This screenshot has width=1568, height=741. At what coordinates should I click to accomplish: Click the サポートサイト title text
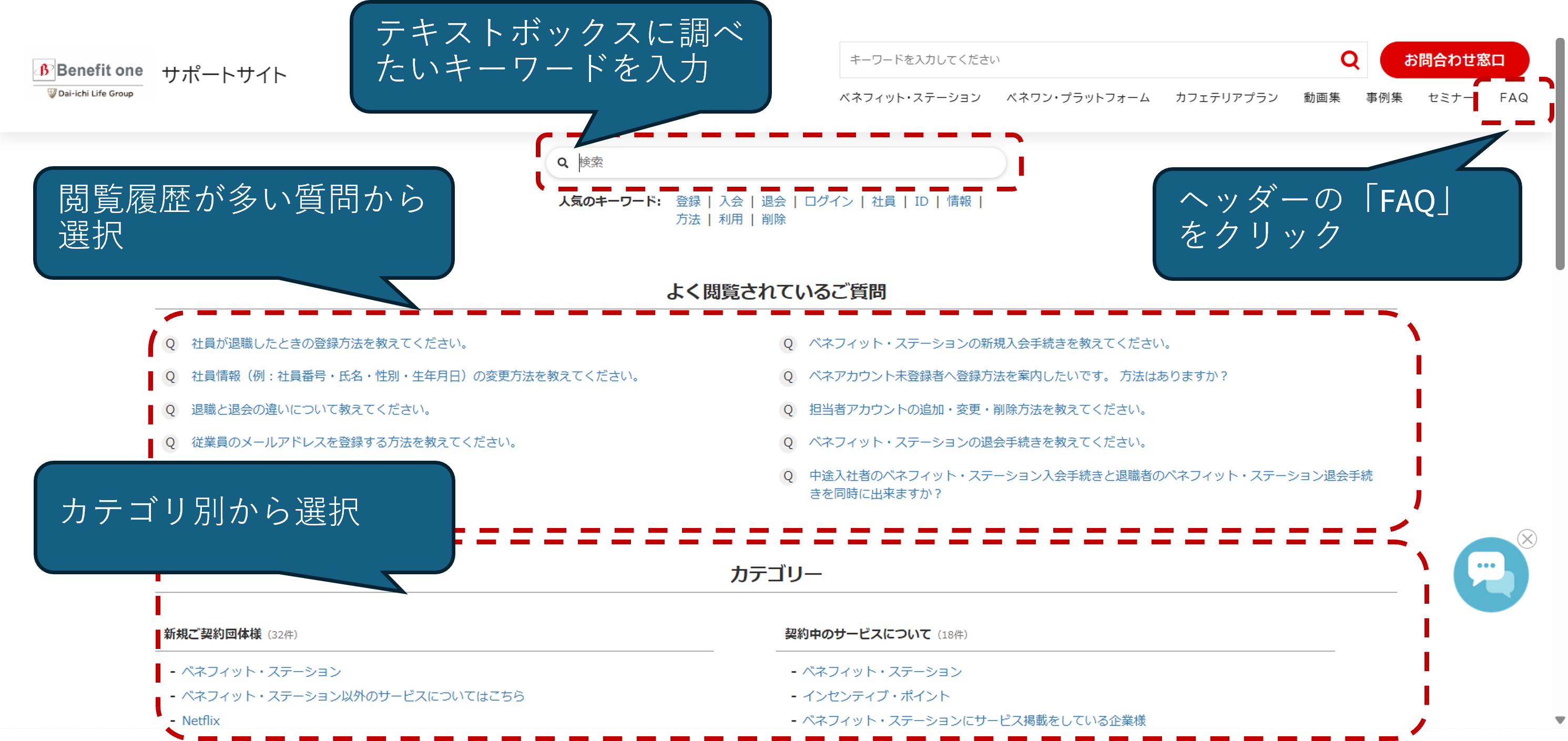[x=224, y=75]
